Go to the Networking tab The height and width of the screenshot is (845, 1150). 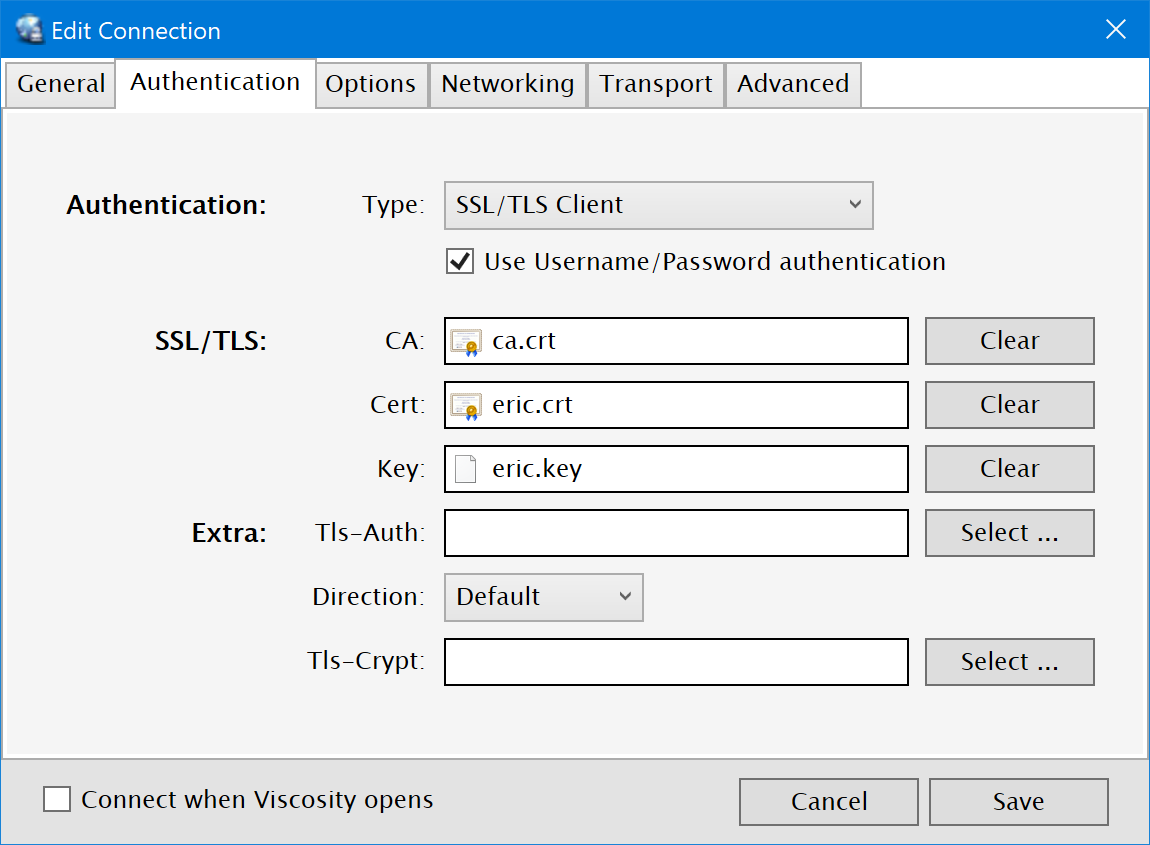pyautogui.click(x=507, y=84)
